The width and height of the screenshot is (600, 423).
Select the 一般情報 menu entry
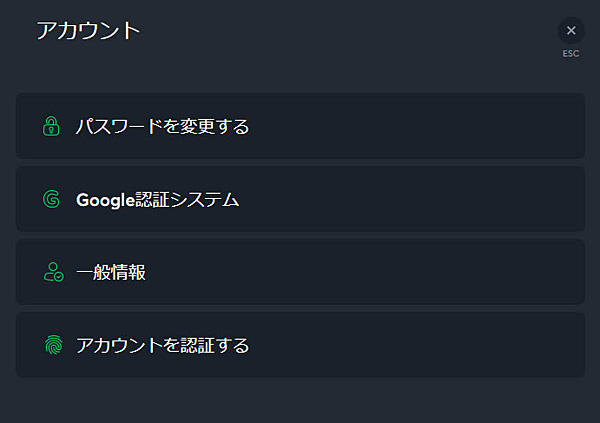[300, 272]
